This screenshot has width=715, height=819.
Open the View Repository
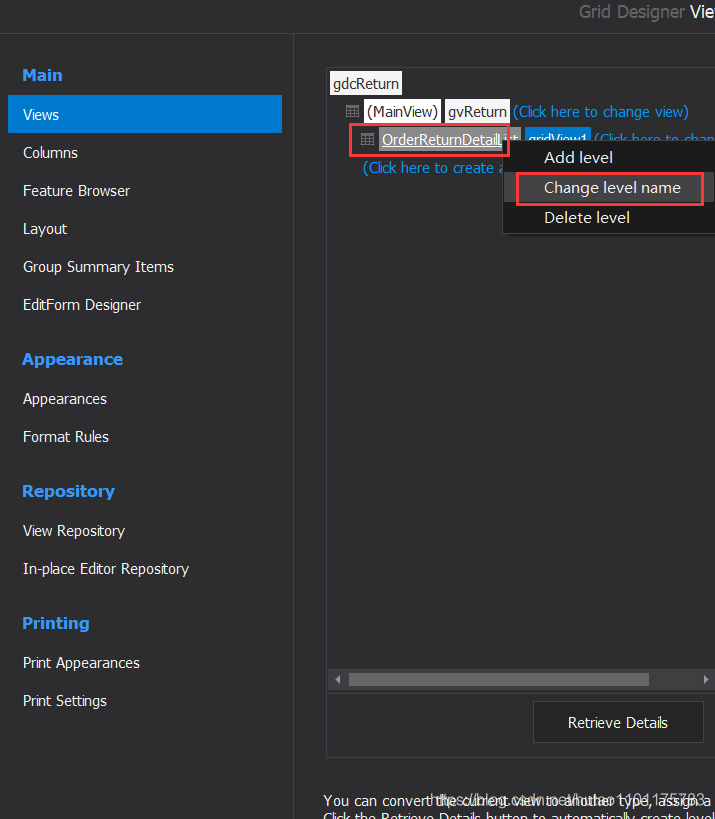(73, 530)
